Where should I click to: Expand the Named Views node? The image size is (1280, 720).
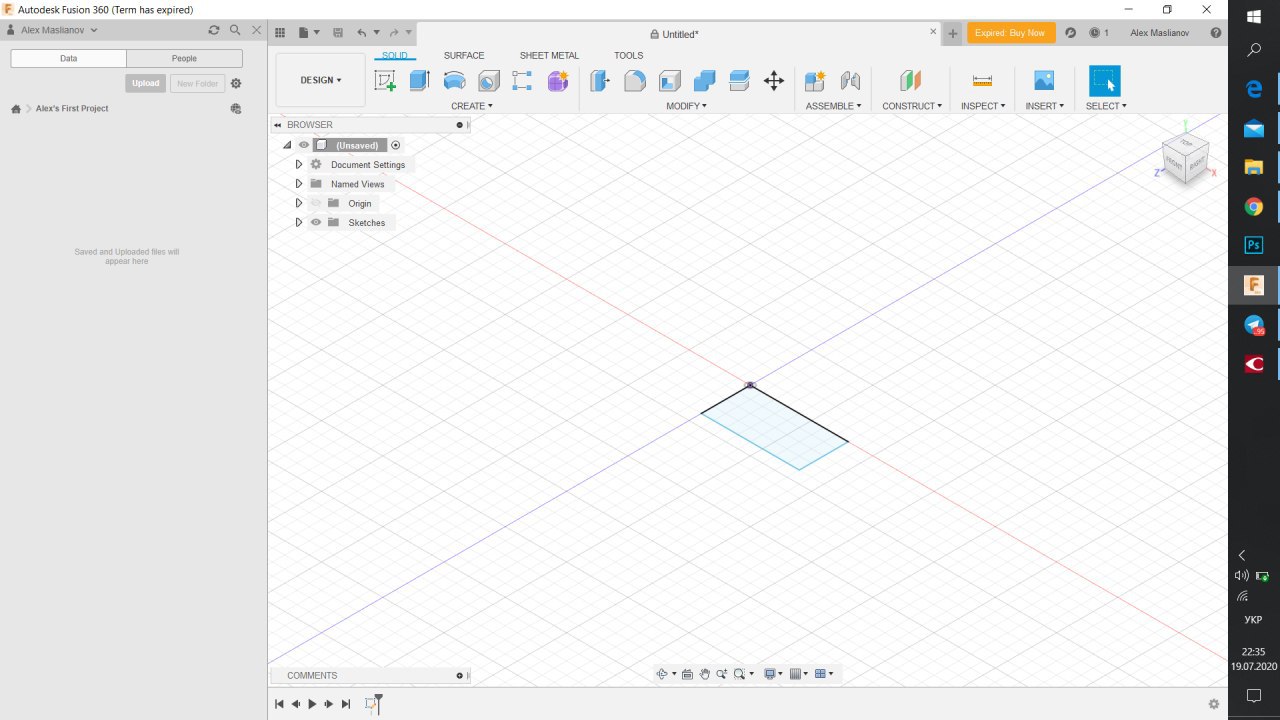(298, 184)
